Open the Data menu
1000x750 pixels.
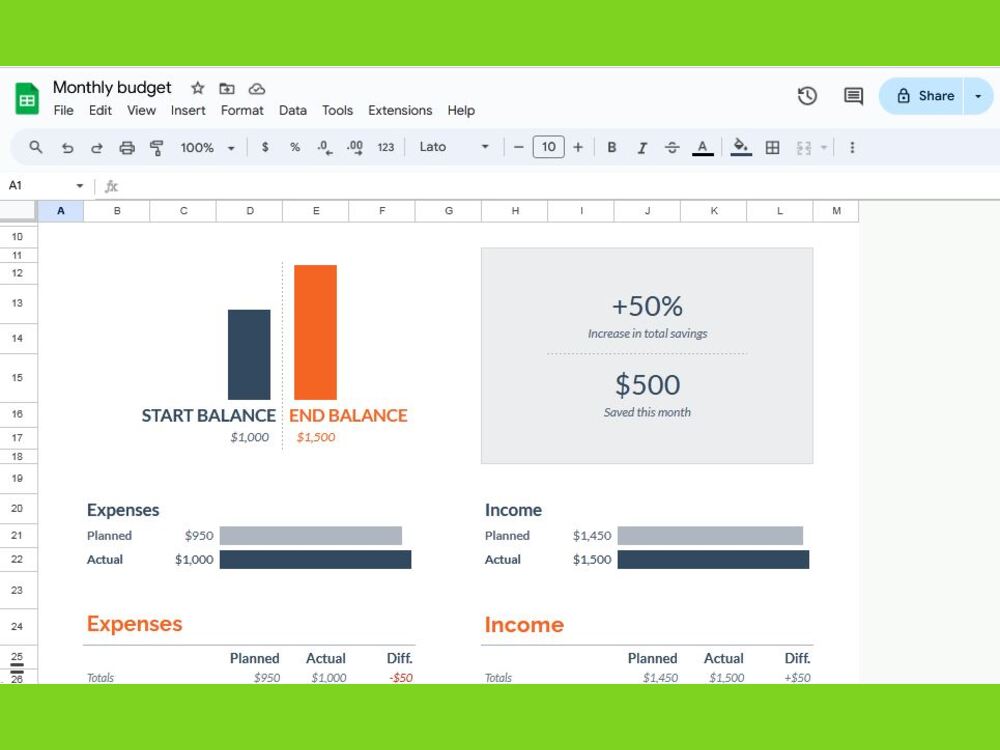(x=293, y=110)
